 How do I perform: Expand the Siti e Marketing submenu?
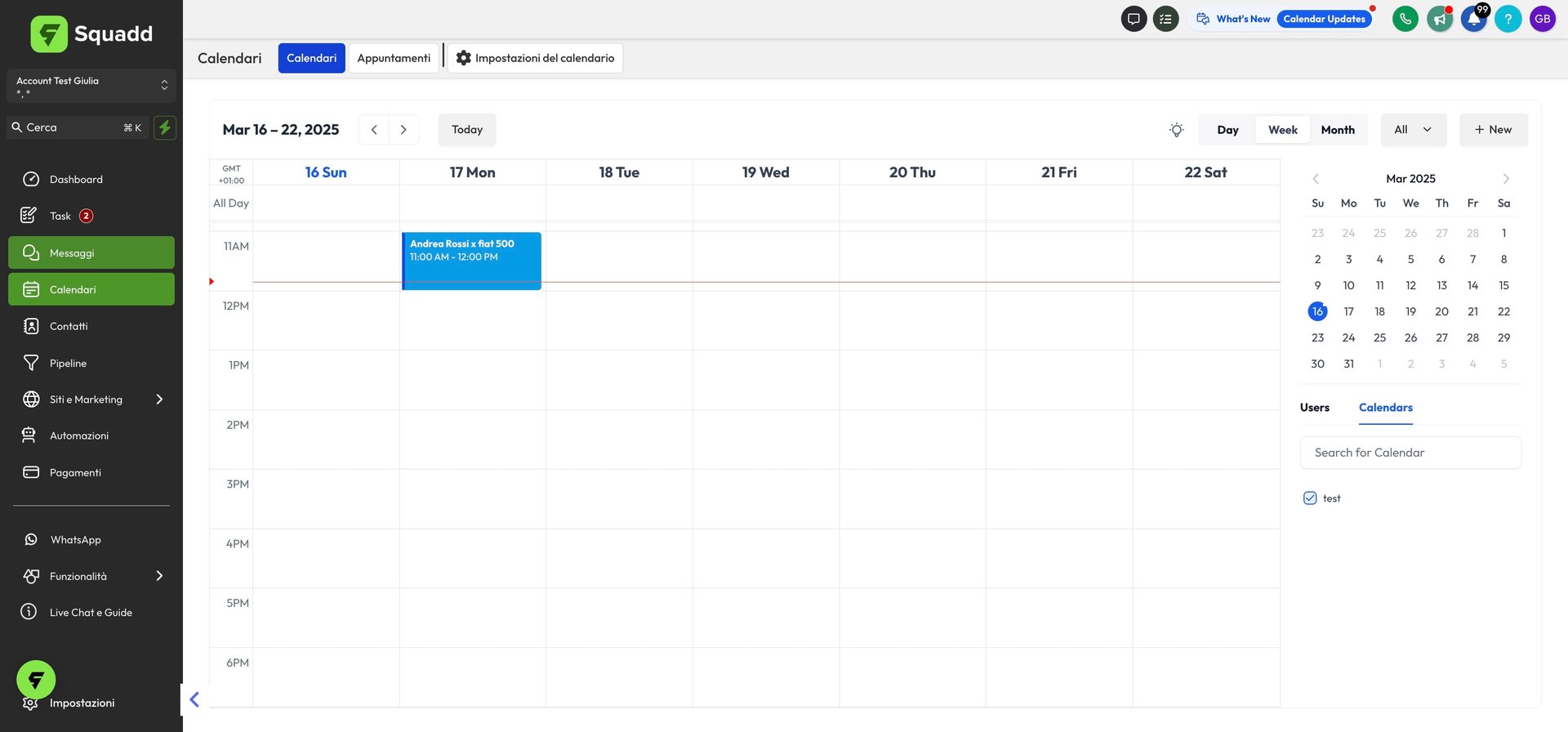coord(158,399)
